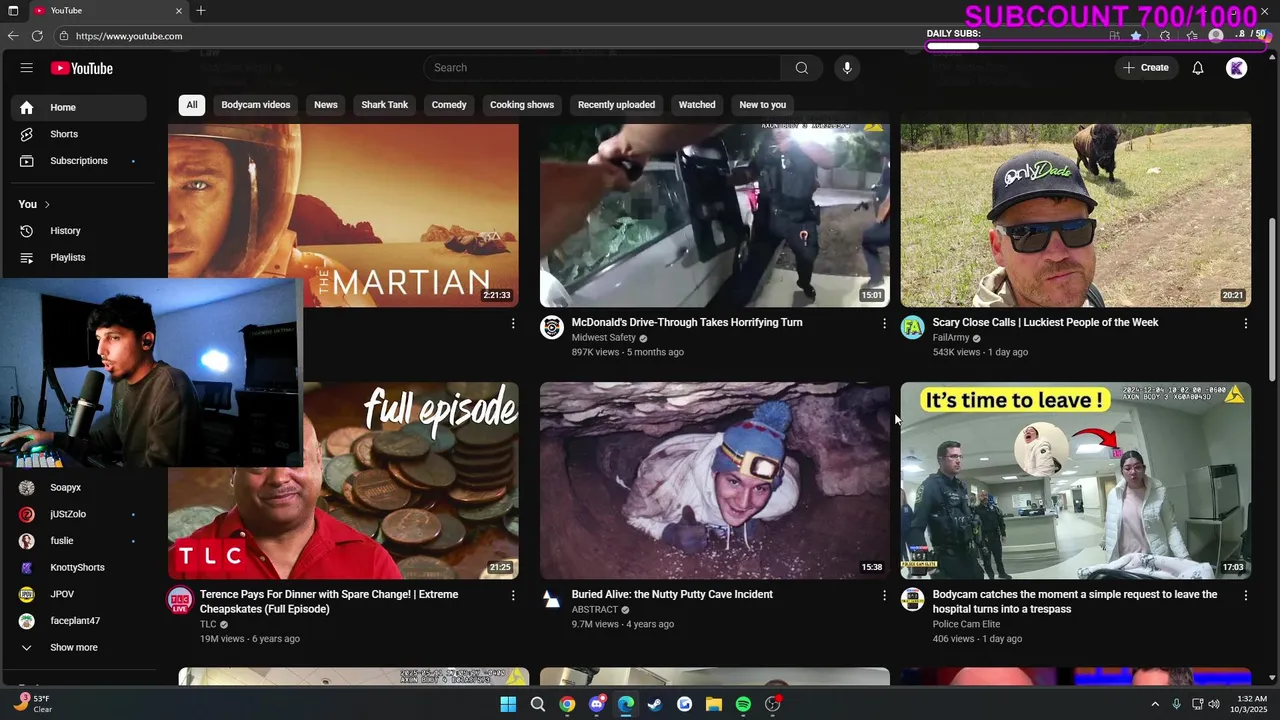Start voice search with the microphone

(847, 68)
